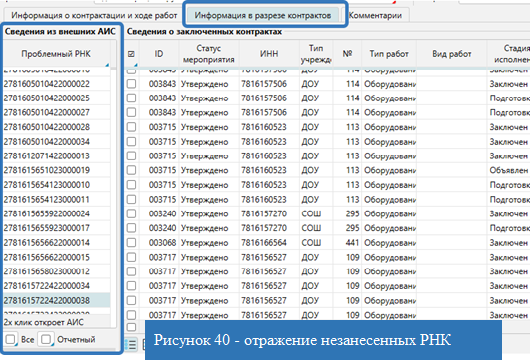The image size is (530, 363).
Task: Select РНК 278161565802300012
Action: 57,271
